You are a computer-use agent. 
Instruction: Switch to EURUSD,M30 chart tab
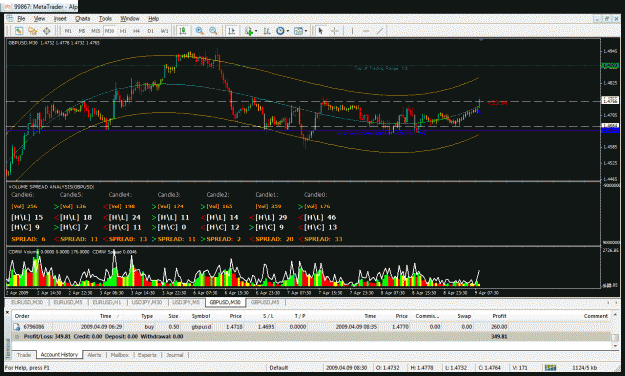pos(27,302)
